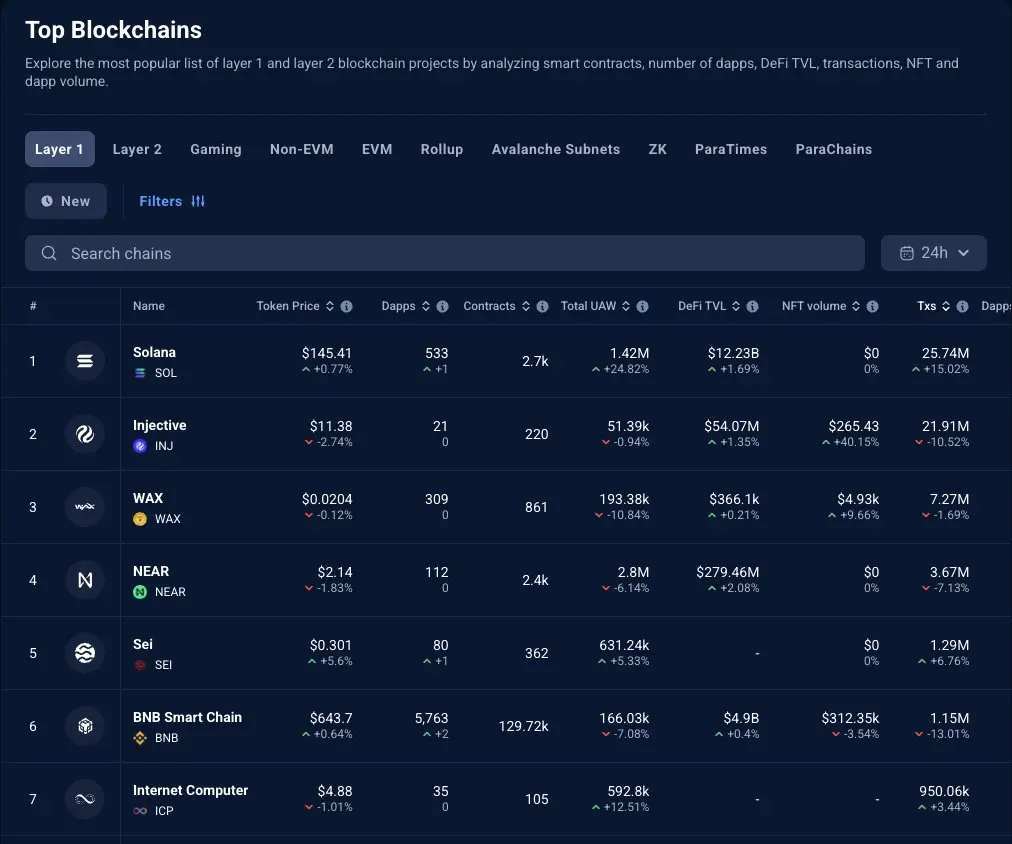1012x844 pixels.
Task: Open info tooltip for Total UAW column
Action: [x=642, y=306]
